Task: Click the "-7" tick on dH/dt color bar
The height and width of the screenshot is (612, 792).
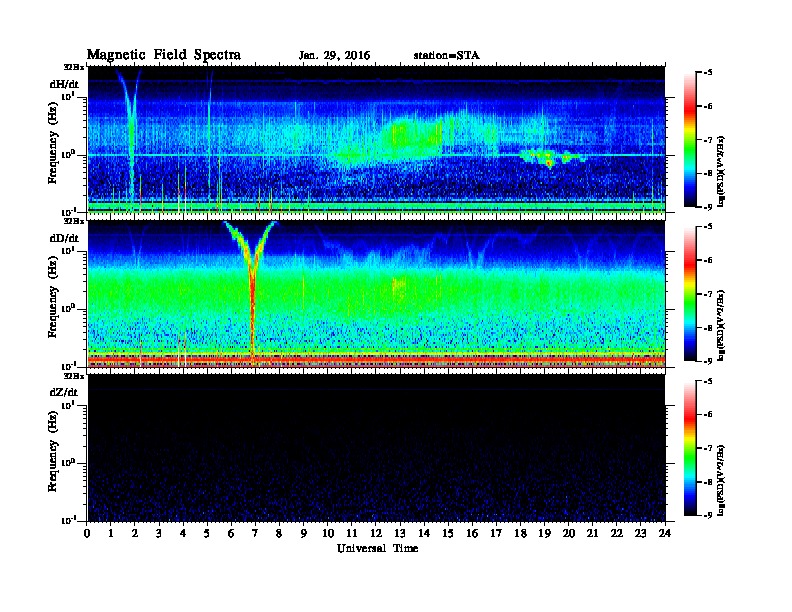Action: 707,140
